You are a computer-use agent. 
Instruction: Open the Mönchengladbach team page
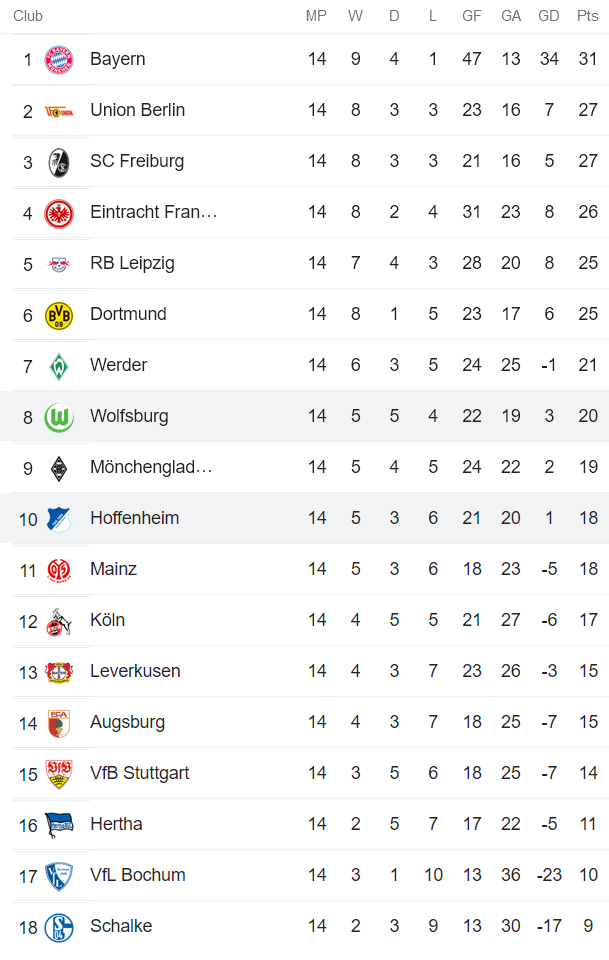click(x=150, y=467)
